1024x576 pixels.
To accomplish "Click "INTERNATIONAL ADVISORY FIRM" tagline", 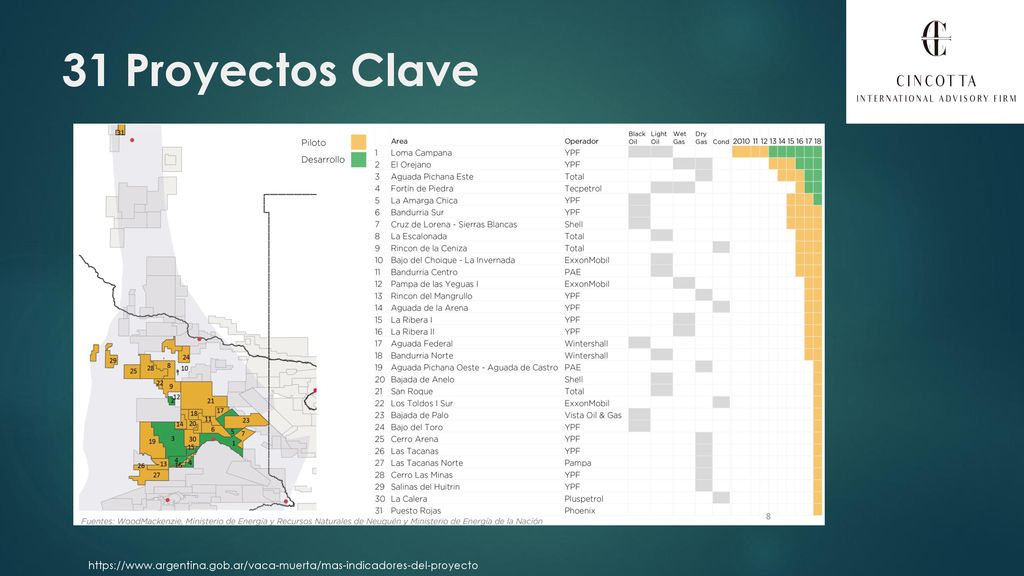I will pos(936,99).
